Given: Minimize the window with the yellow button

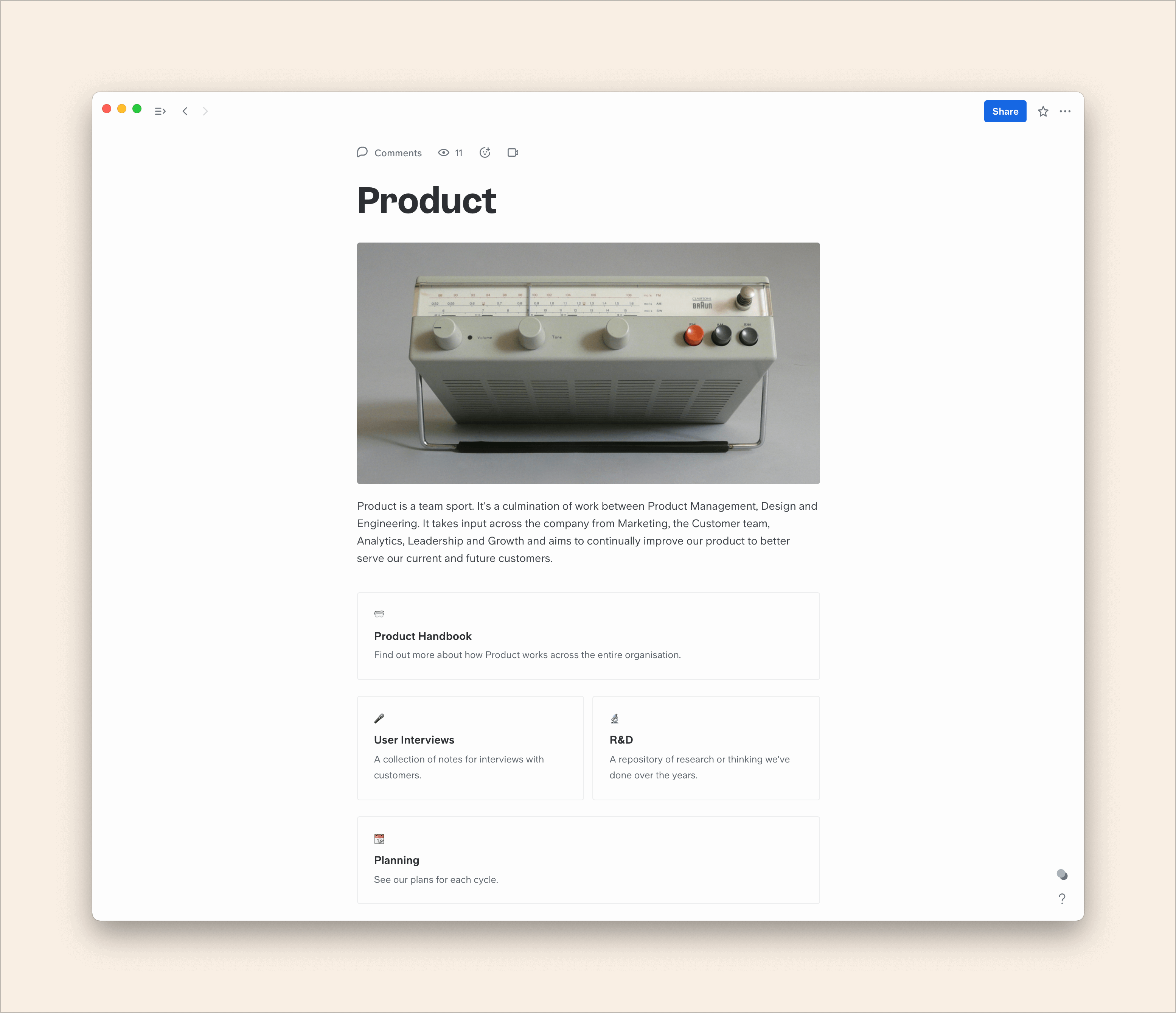Looking at the screenshot, I should coord(121,109).
